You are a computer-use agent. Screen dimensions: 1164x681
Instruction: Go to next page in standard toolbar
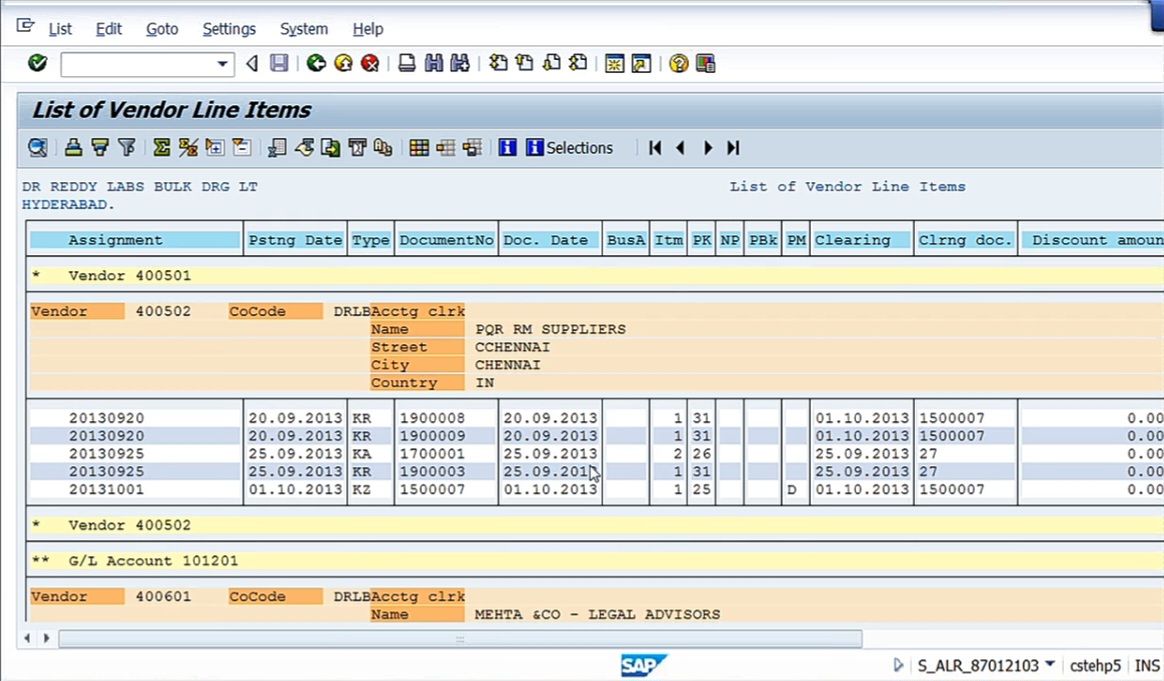click(x=552, y=63)
